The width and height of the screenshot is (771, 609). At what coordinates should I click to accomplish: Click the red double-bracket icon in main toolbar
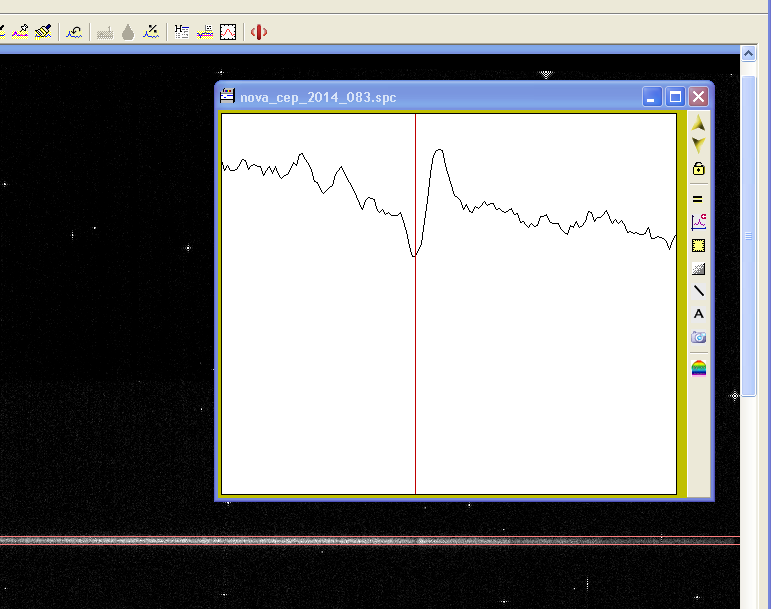(x=258, y=32)
